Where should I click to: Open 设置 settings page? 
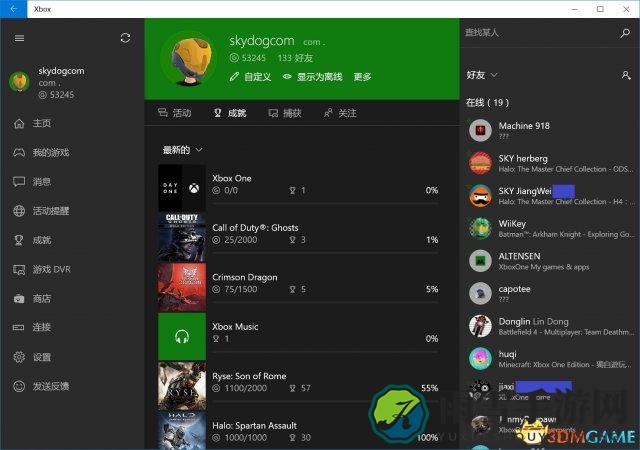click(x=42, y=357)
